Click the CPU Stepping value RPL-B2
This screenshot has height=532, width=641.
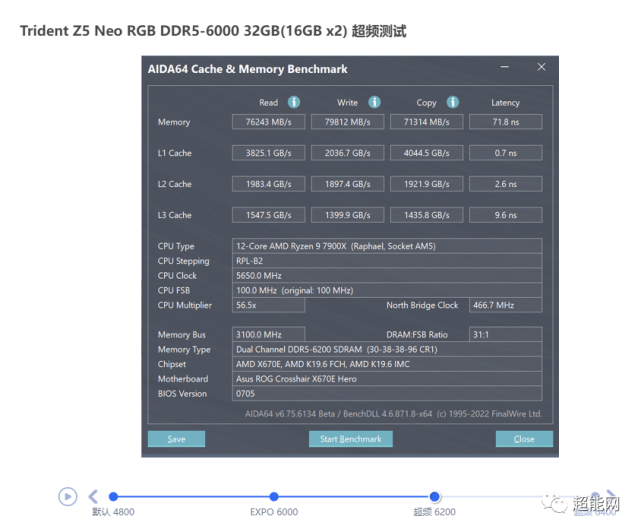387,261
